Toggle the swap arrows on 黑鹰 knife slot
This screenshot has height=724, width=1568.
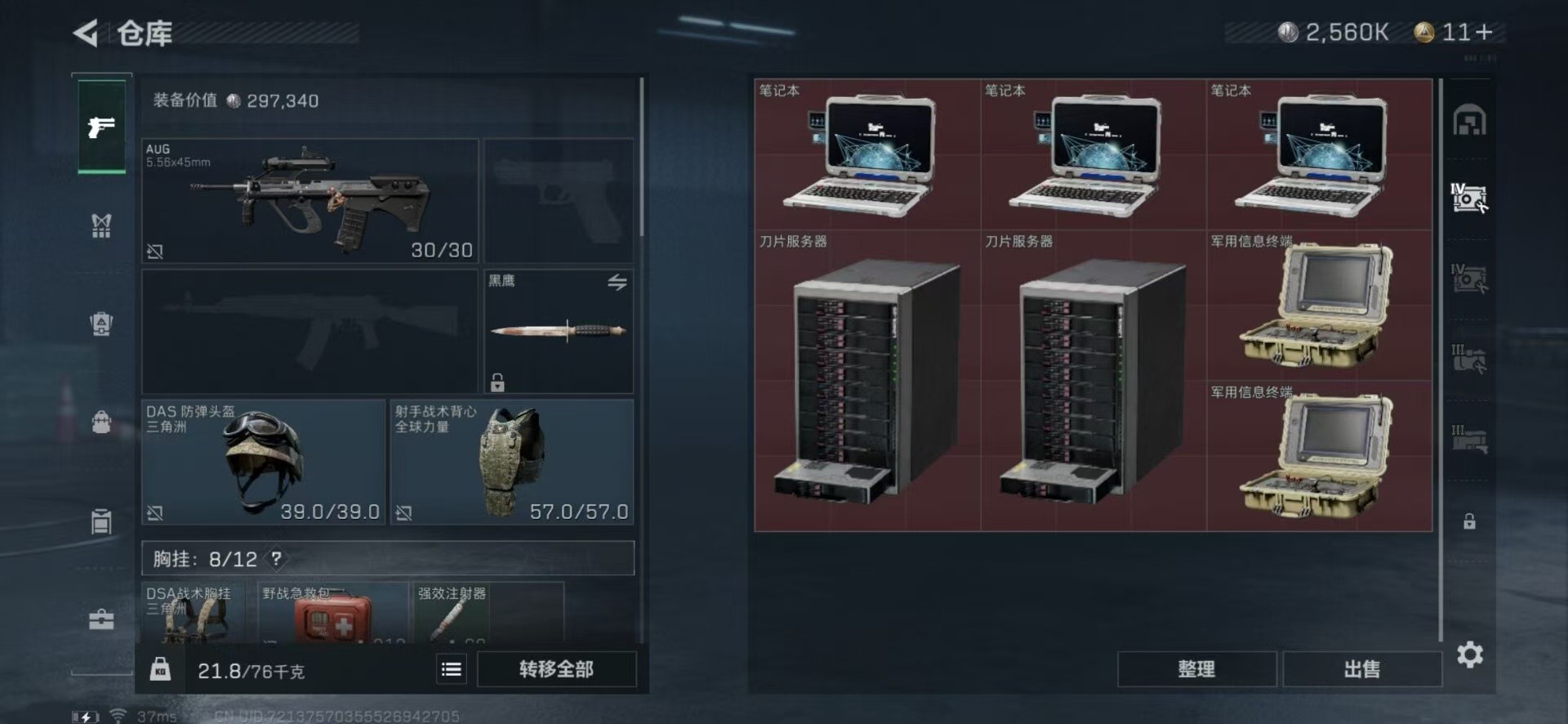(617, 282)
